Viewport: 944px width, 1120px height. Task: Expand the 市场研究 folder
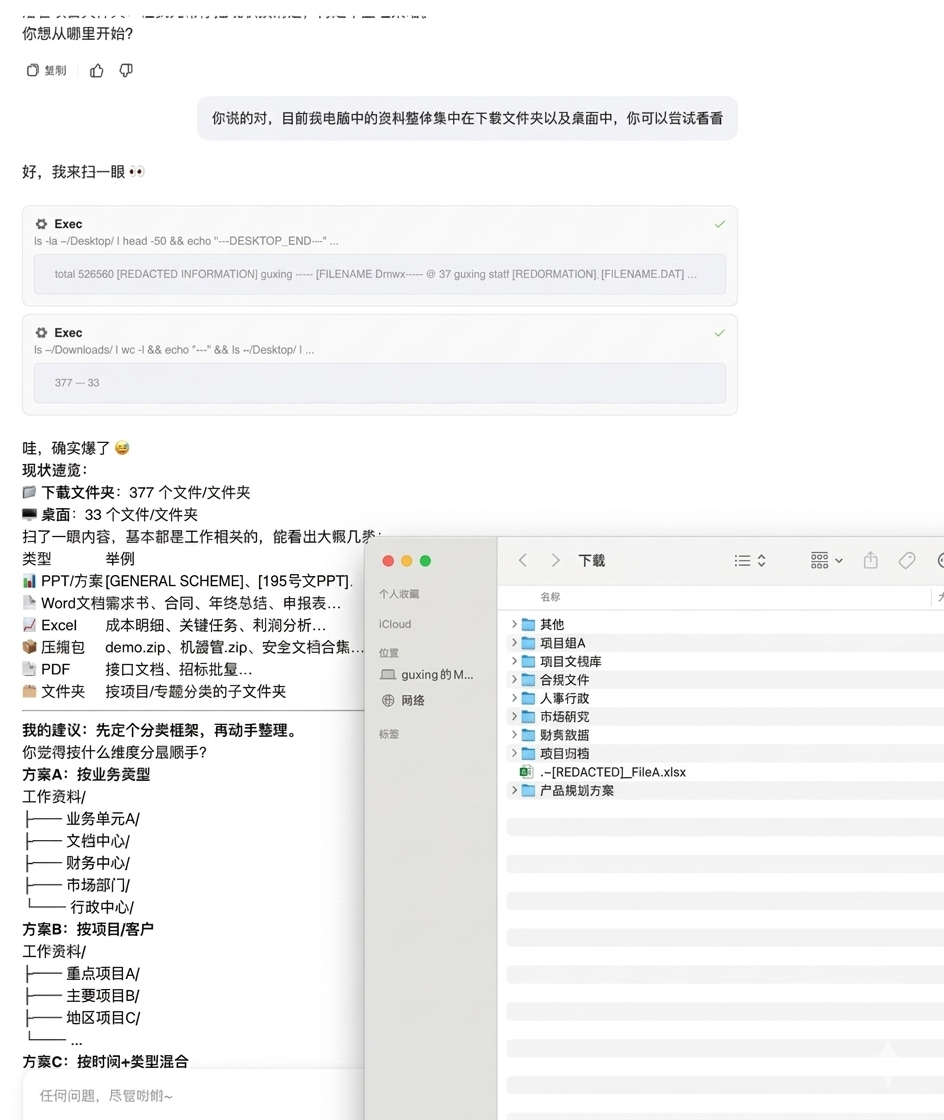coord(514,716)
